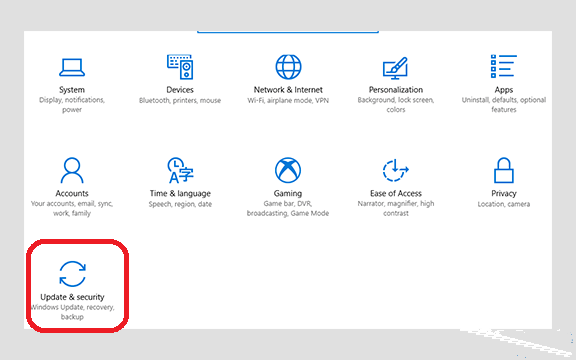This screenshot has width=576, height=360.
Task: Open the Update & security arrows icon
Action: click(72, 274)
